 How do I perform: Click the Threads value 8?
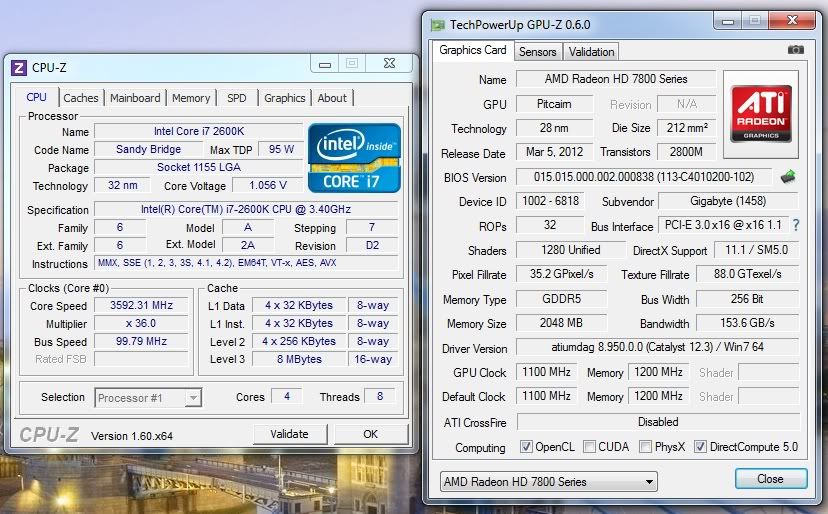(380, 396)
